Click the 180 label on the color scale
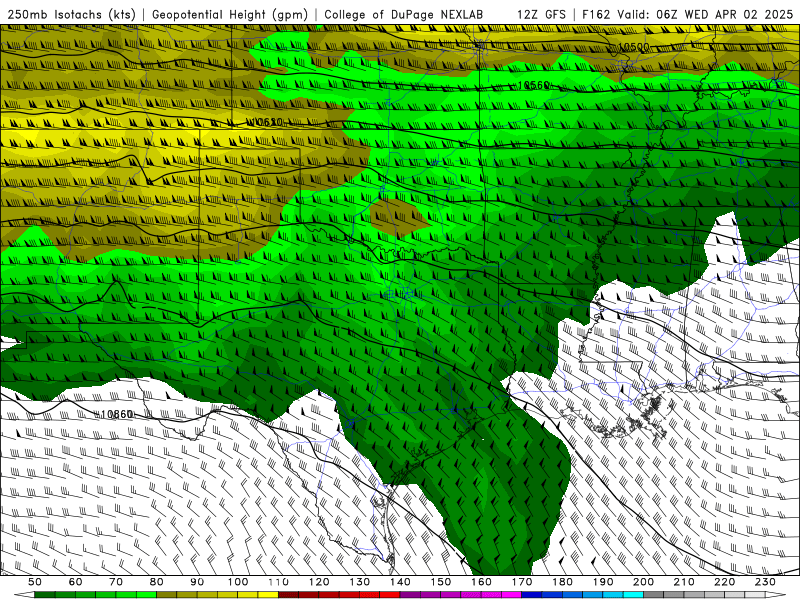 point(562,582)
